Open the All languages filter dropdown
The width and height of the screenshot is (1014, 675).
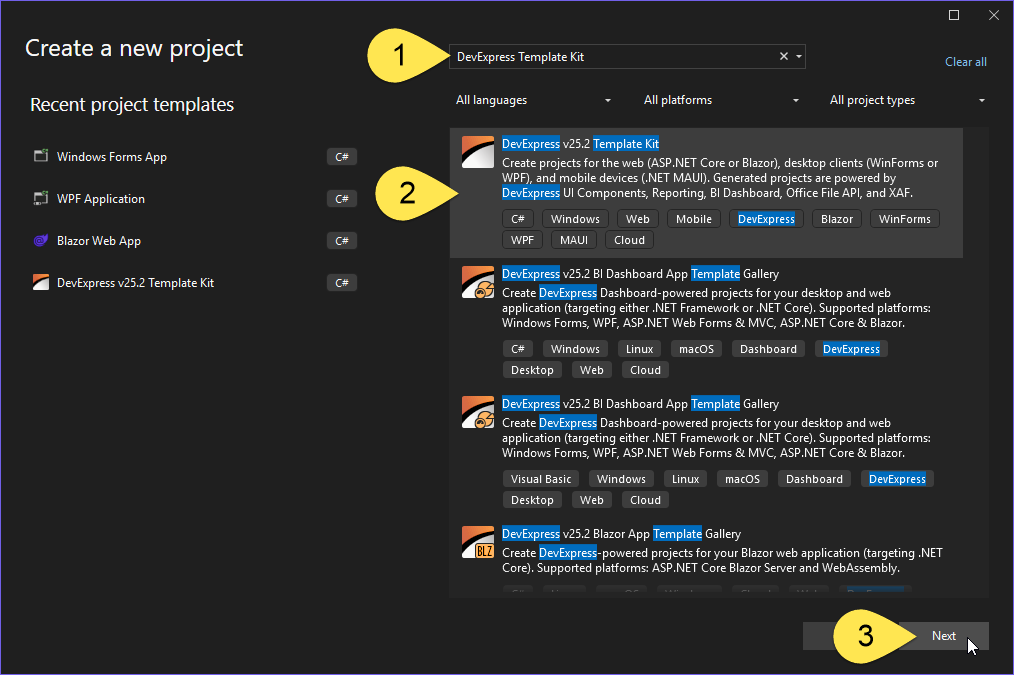coord(533,100)
